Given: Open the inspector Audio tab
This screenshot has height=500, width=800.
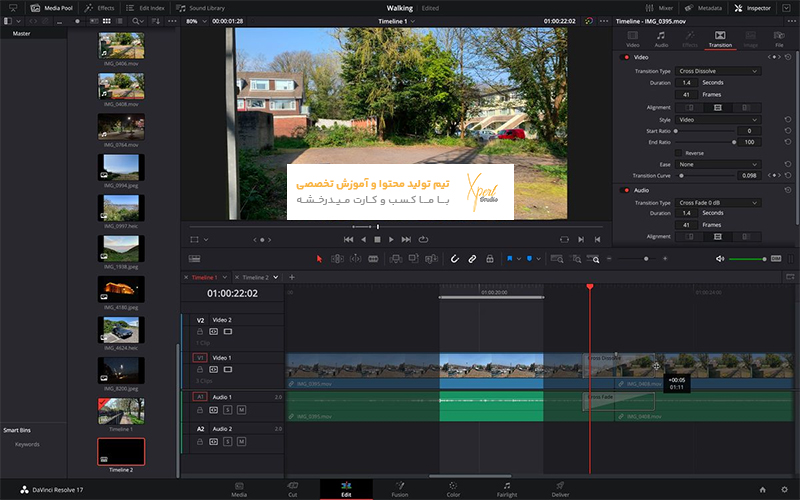Looking at the screenshot, I should coord(661,39).
